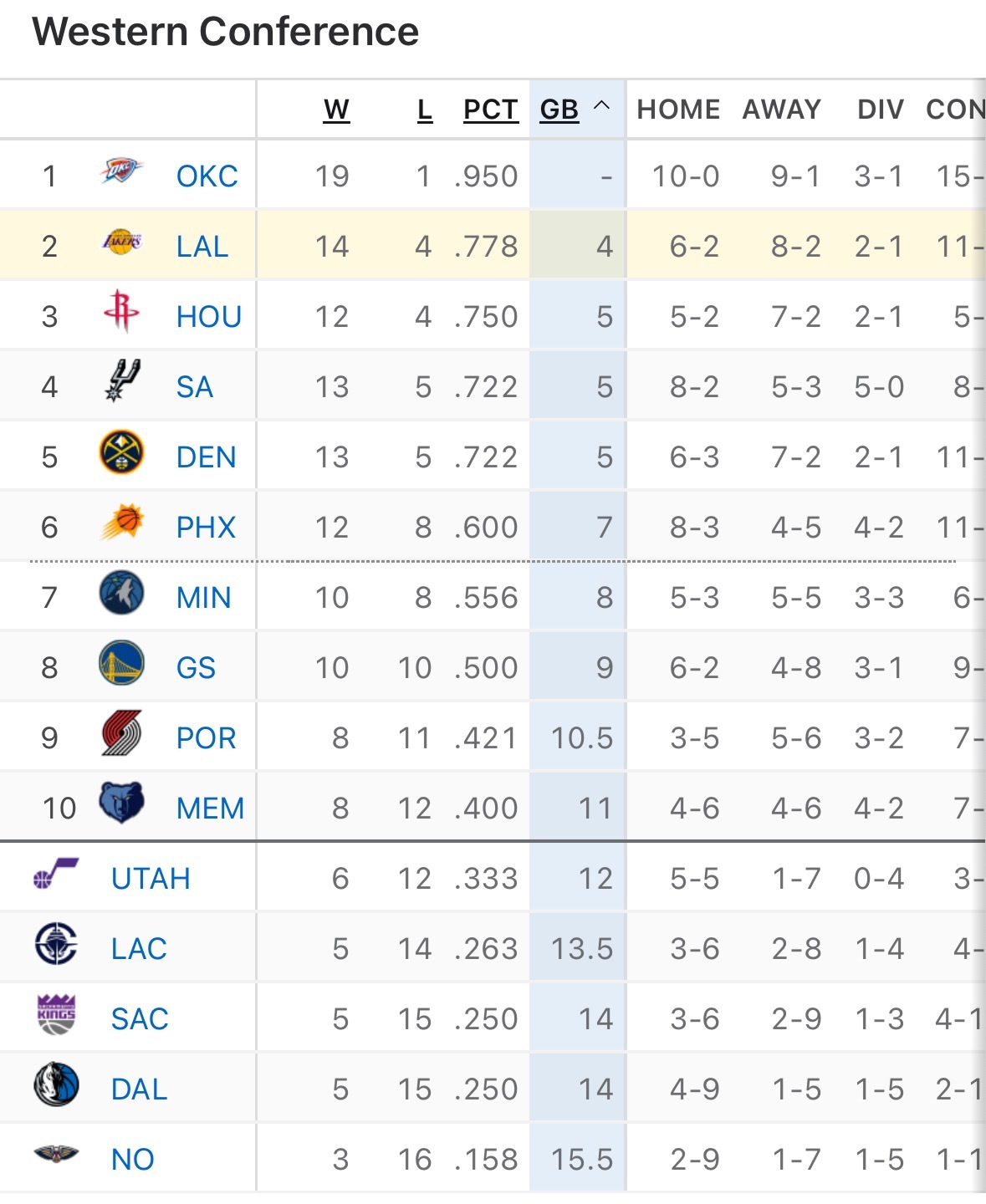Viewport: 986px width, 1204px height.
Task: Select the Golden State Warriors logo
Action: 121,664
